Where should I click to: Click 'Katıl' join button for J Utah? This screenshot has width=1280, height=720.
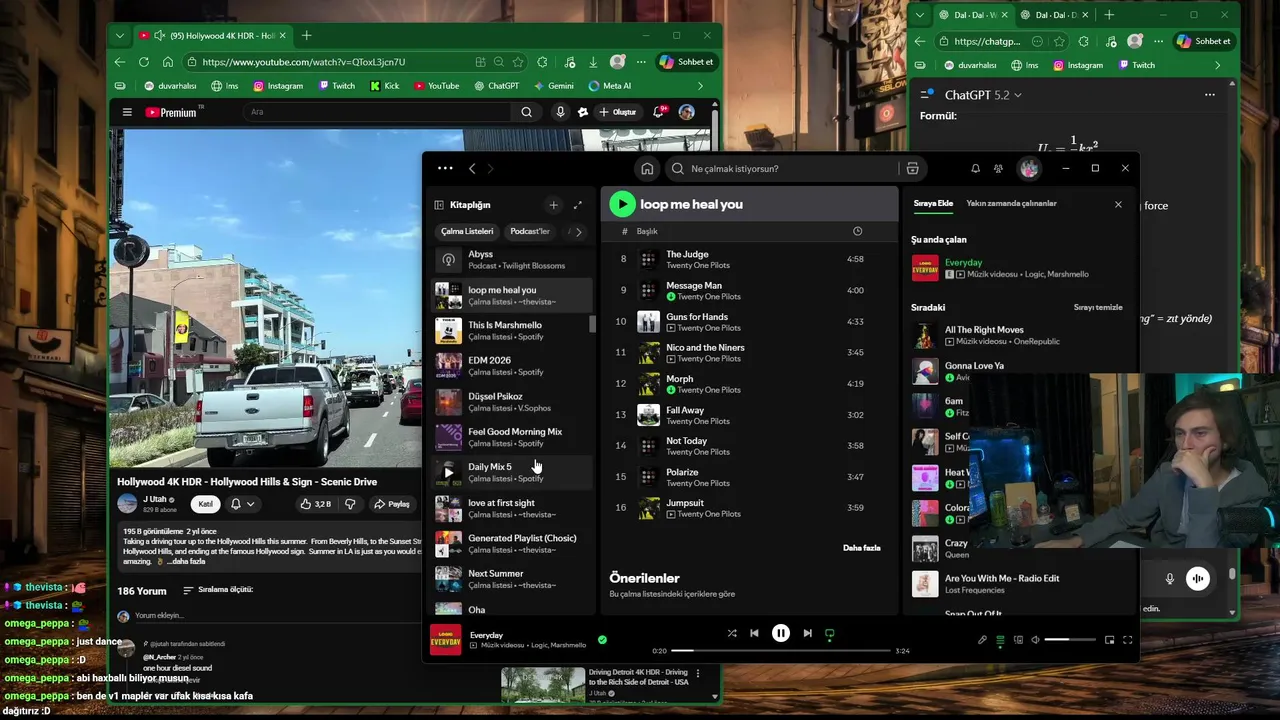(205, 504)
